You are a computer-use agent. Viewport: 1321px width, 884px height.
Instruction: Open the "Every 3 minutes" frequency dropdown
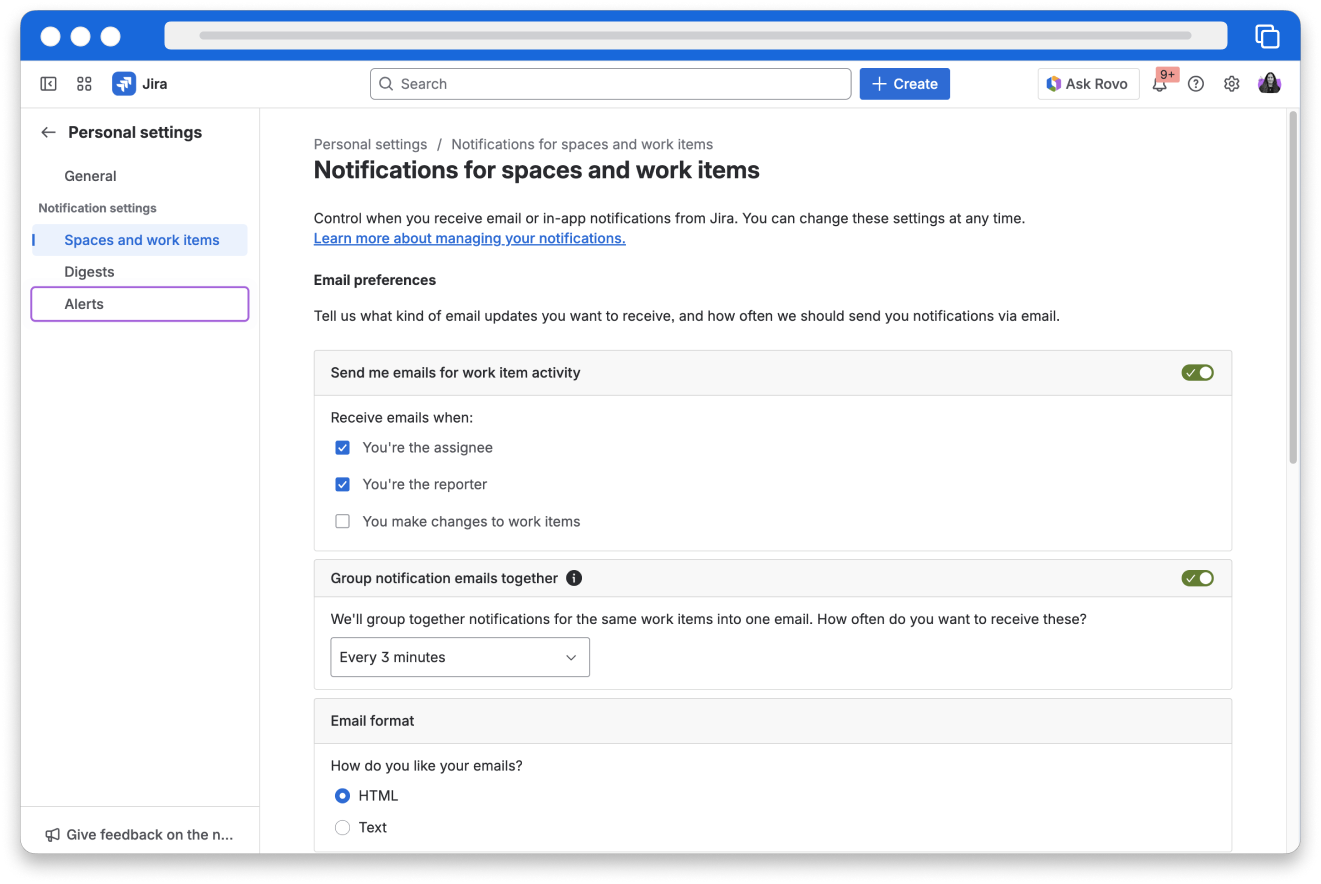460,657
